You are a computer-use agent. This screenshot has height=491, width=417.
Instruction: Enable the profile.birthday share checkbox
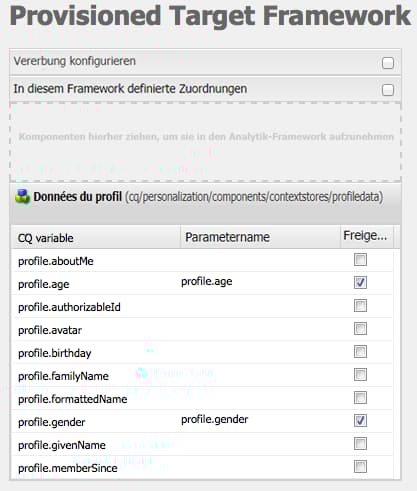coord(360,351)
